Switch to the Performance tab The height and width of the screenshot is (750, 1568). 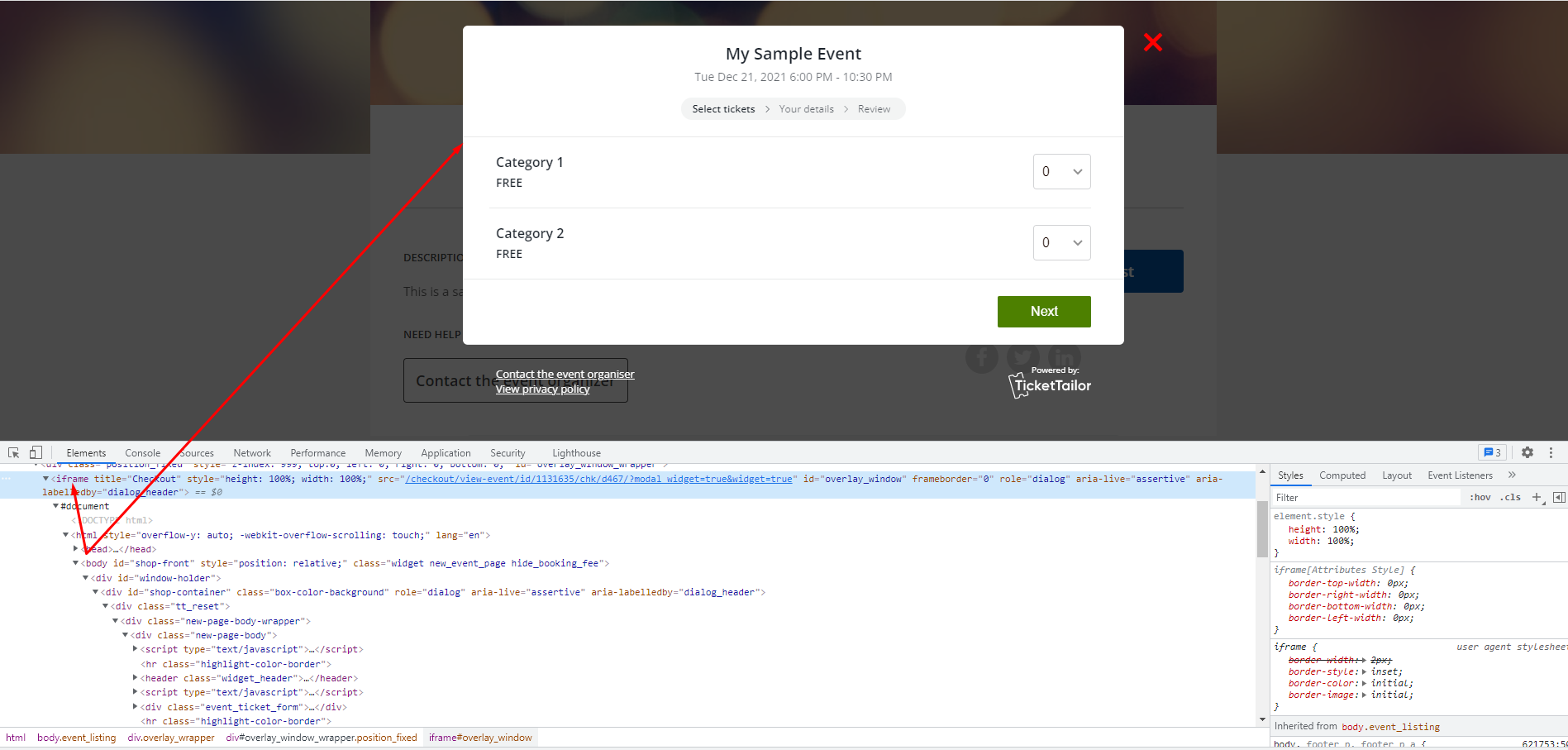click(x=318, y=453)
